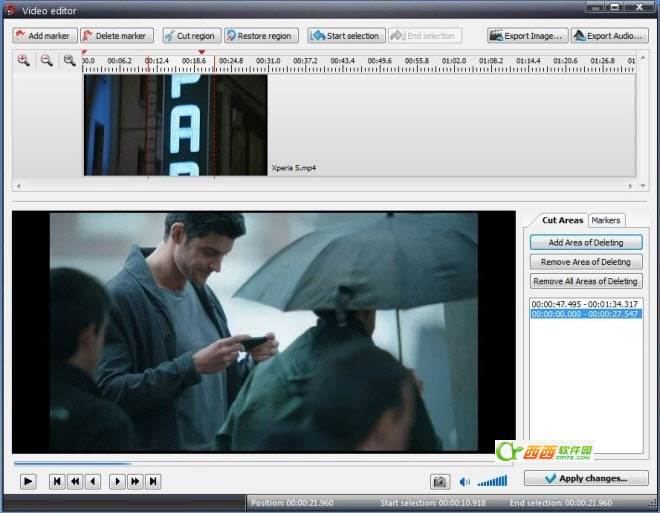This screenshot has width=660, height=513.
Task: Click the Delete marker button
Action: coord(115,36)
